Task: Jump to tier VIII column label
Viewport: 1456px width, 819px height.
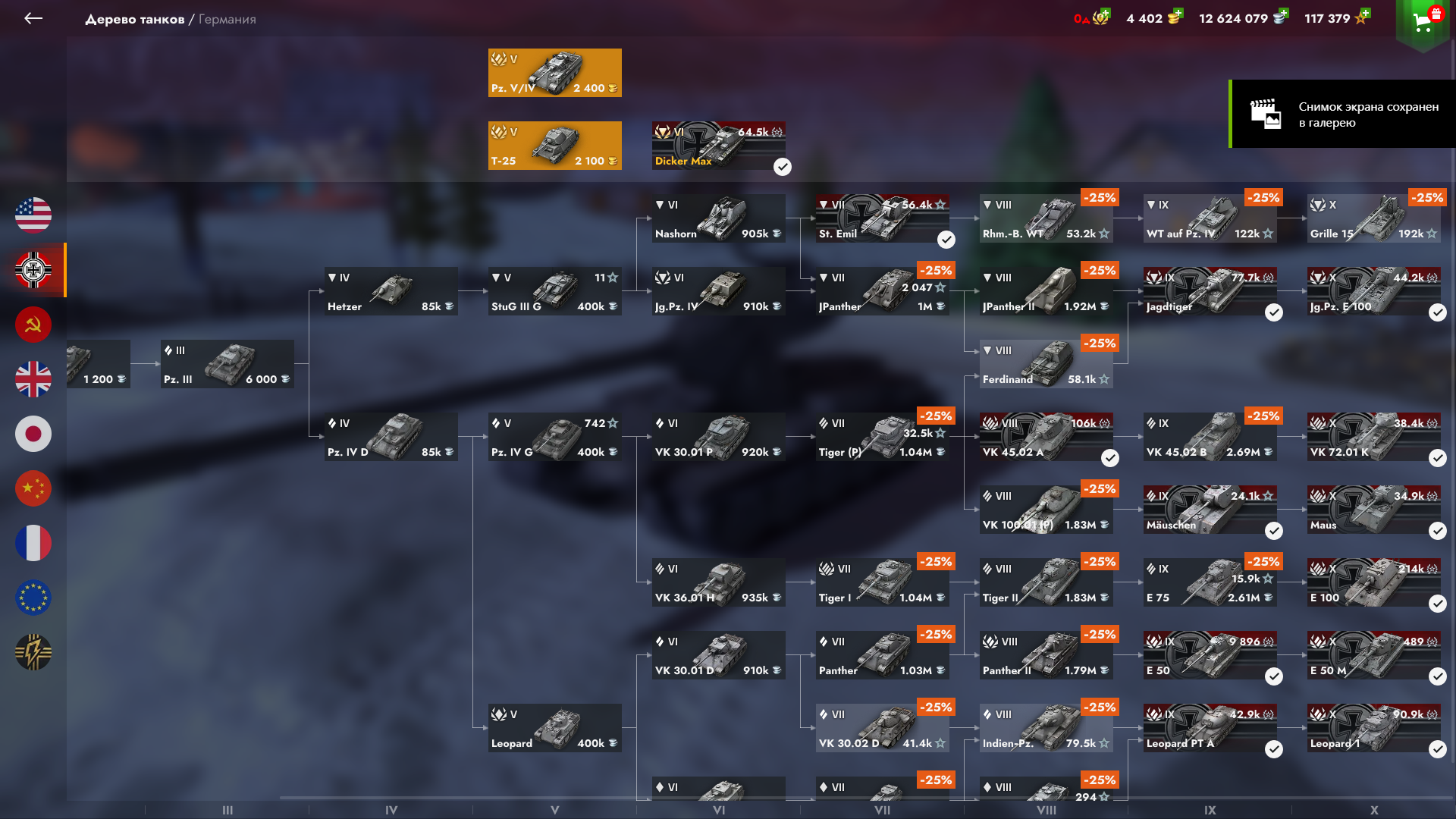Action: click(x=1046, y=810)
